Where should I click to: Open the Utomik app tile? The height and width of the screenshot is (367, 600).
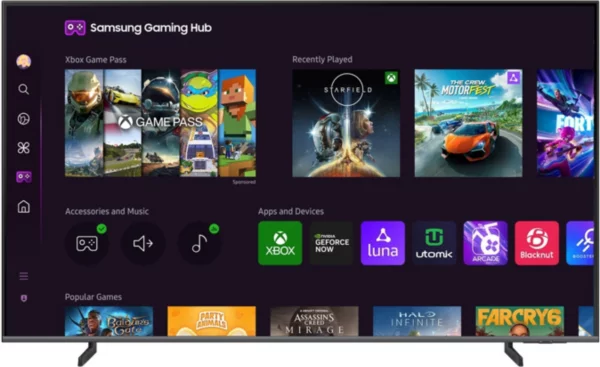[434, 243]
